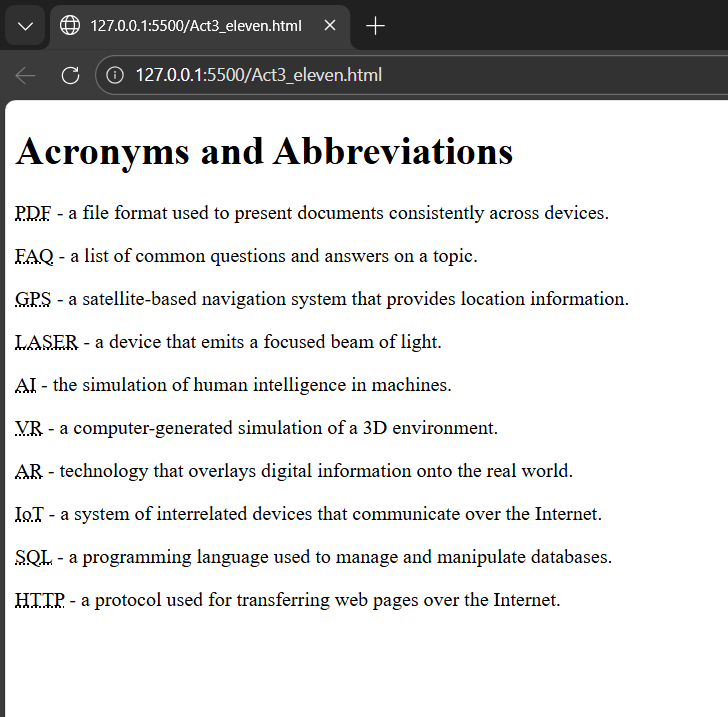Viewport: 728px width, 717px height.
Task: Close the Act3_eleven.html tab
Action: [330, 26]
